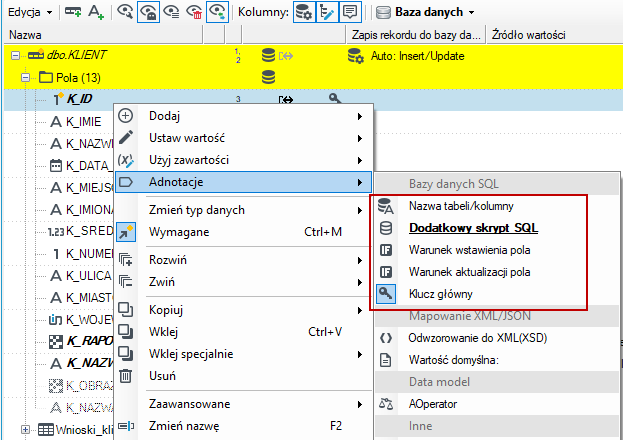
Task: Open the Edycja dropdown menu
Action: (x=30, y=12)
